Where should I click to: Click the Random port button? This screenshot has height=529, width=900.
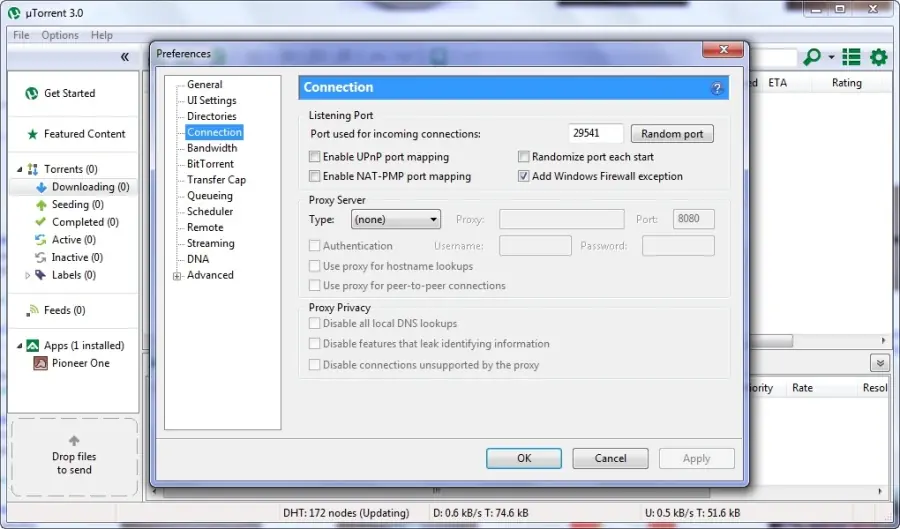point(672,134)
